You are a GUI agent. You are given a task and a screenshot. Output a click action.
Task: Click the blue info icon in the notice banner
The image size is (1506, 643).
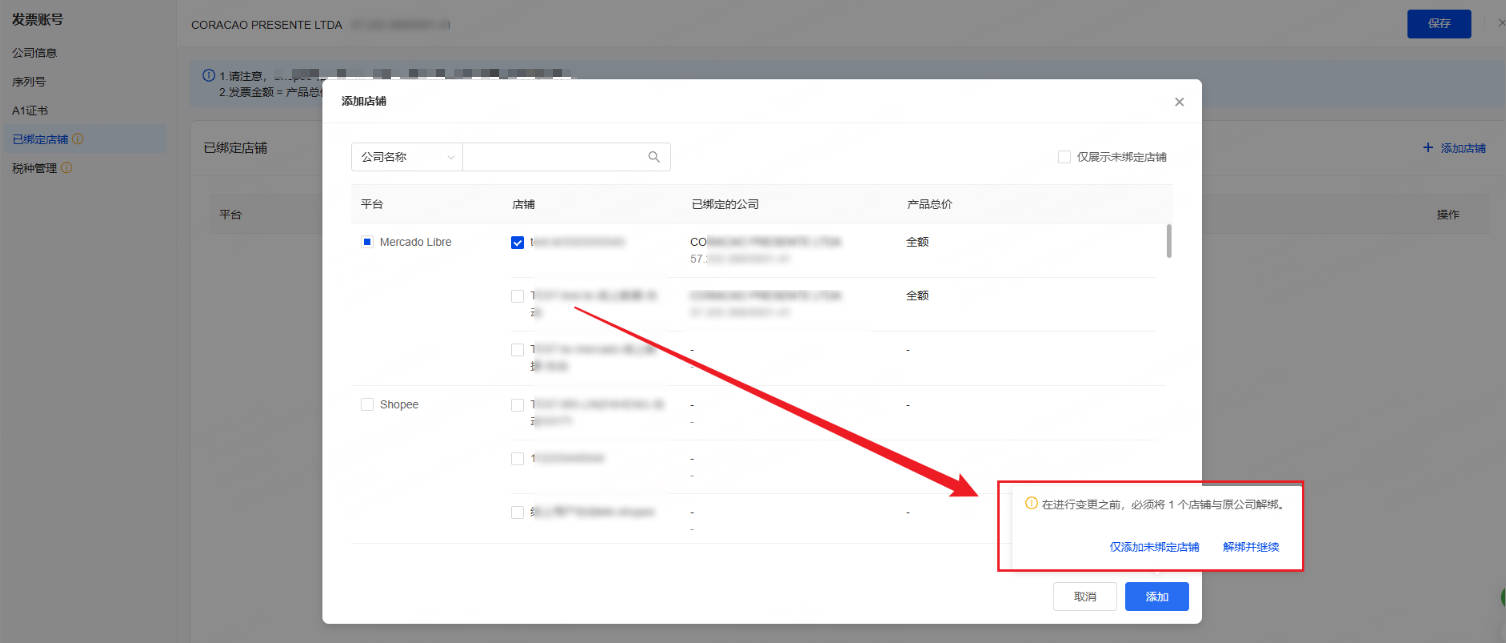[x=208, y=76]
